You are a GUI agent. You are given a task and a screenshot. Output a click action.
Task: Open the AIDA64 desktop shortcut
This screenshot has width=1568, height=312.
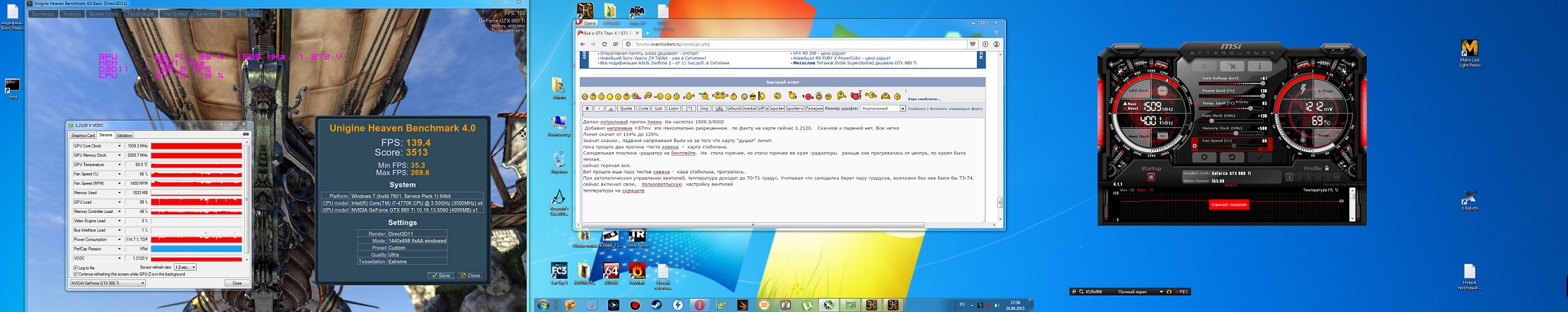(x=611, y=273)
